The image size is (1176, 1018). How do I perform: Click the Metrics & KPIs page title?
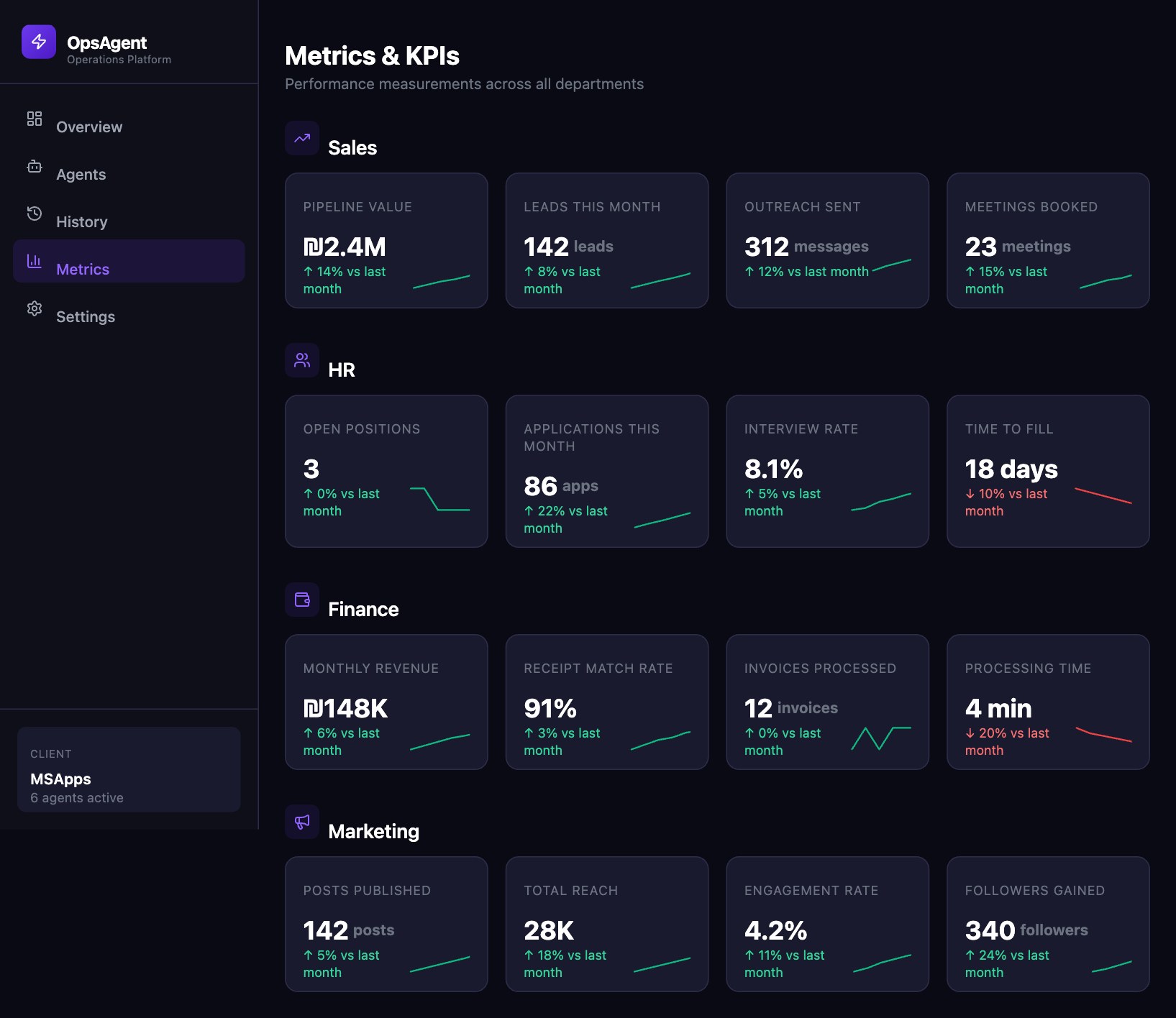coord(372,55)
